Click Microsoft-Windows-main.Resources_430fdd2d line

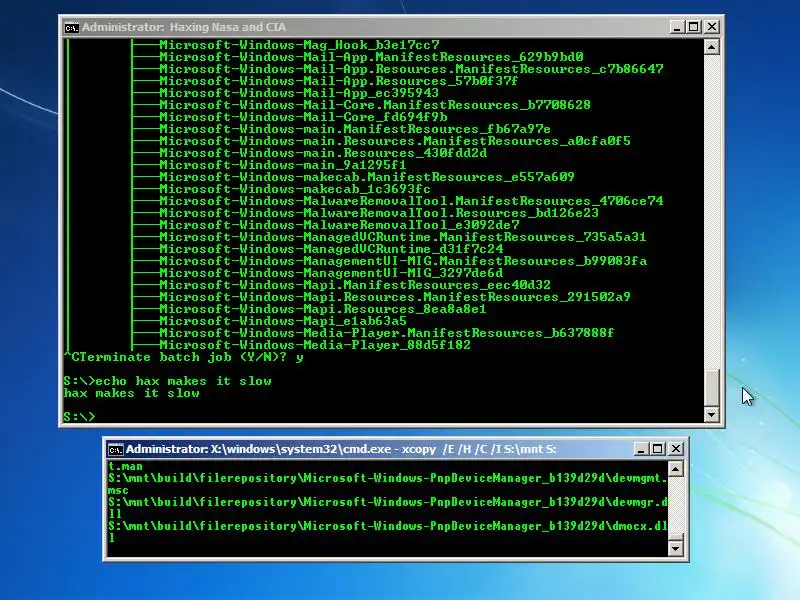[x=323, y=153]
